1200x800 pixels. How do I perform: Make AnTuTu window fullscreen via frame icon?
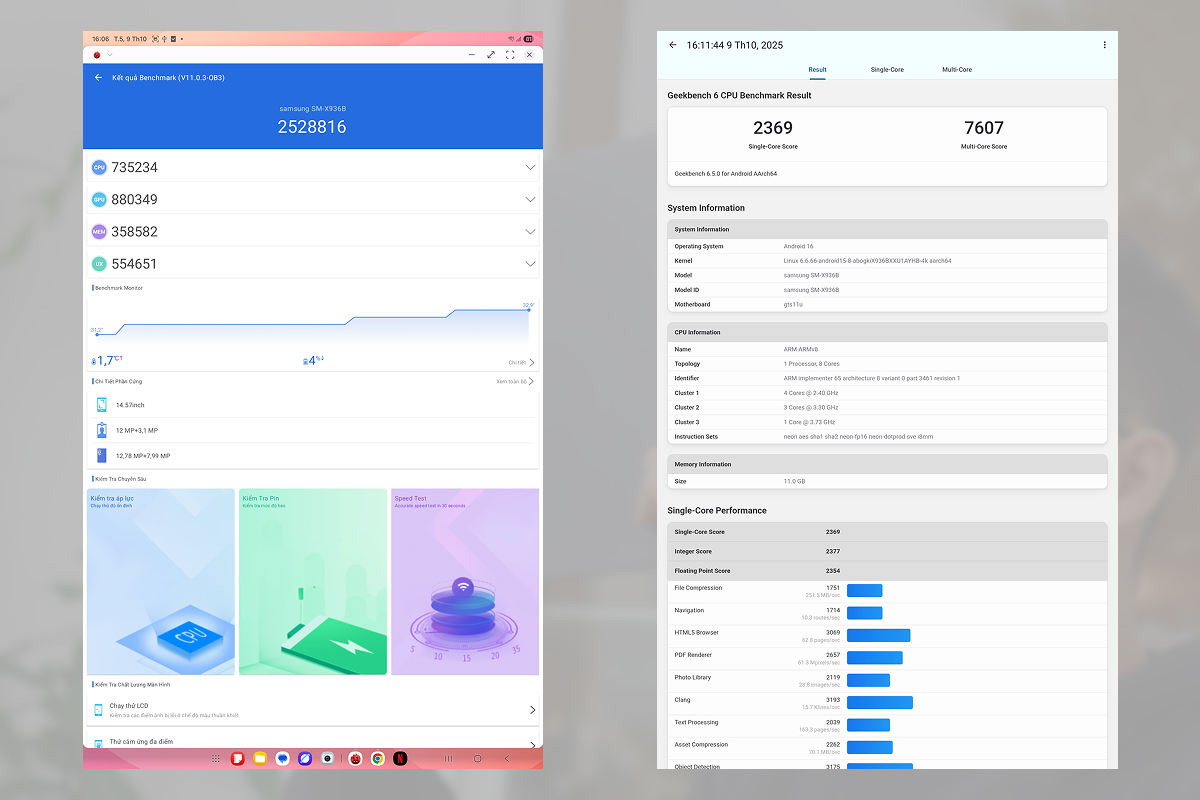tap(510, 55)
